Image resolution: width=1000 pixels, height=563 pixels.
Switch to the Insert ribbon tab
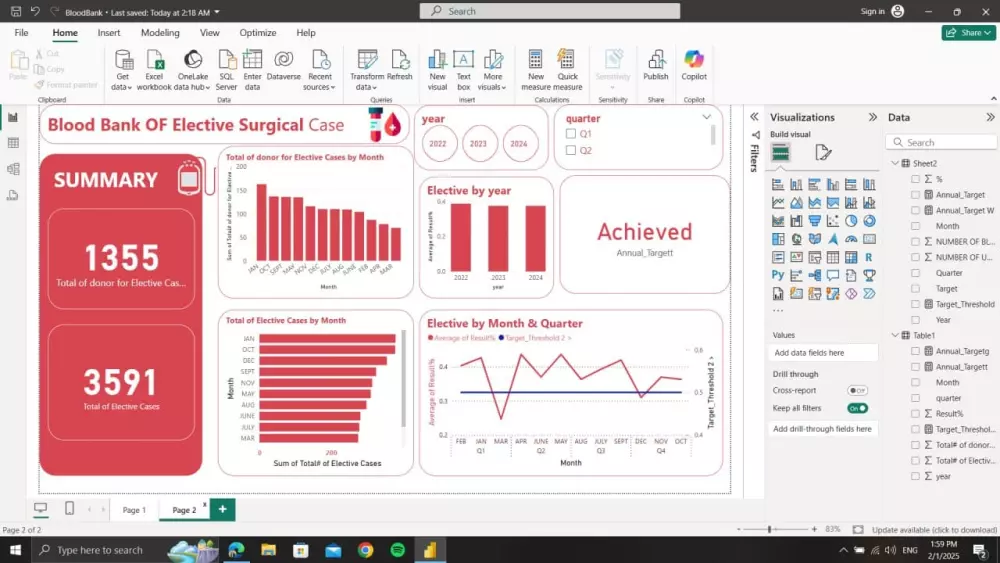click(108, 33)
